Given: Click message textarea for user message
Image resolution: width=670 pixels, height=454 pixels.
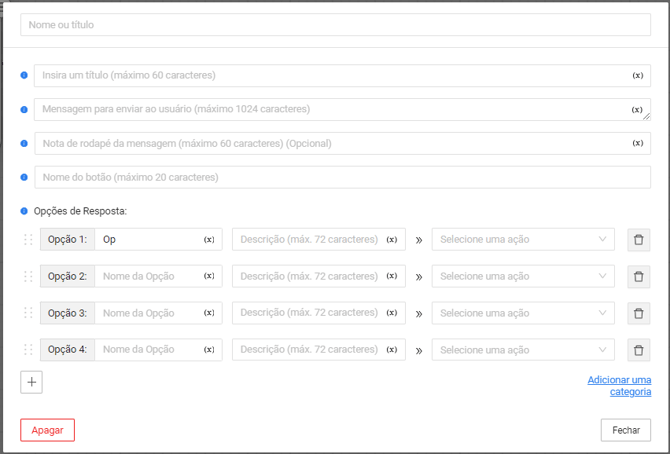Looking at the screenshot, I should (x=330, y=110).
